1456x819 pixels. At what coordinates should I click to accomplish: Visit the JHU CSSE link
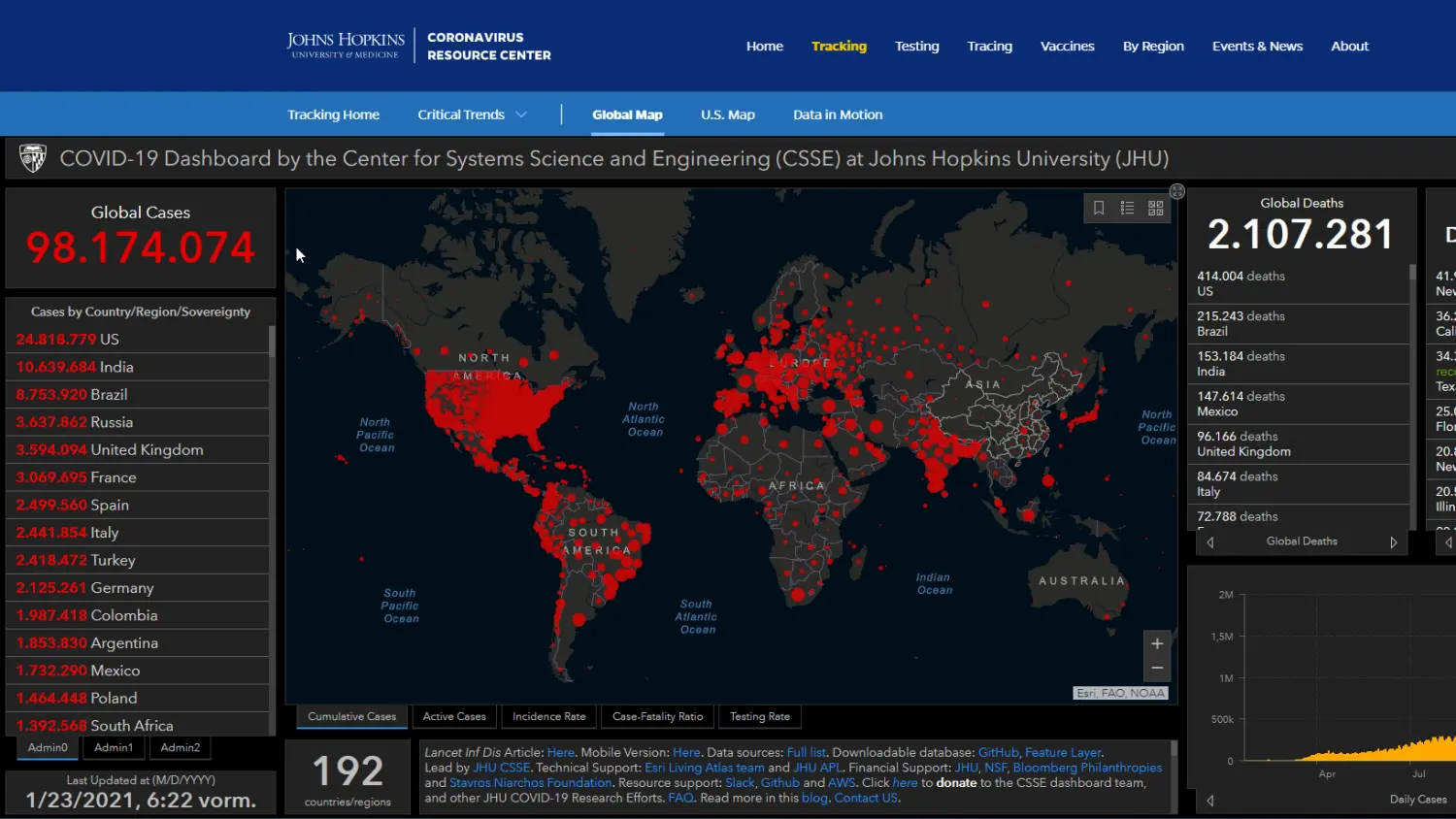[x=501, y=768]
